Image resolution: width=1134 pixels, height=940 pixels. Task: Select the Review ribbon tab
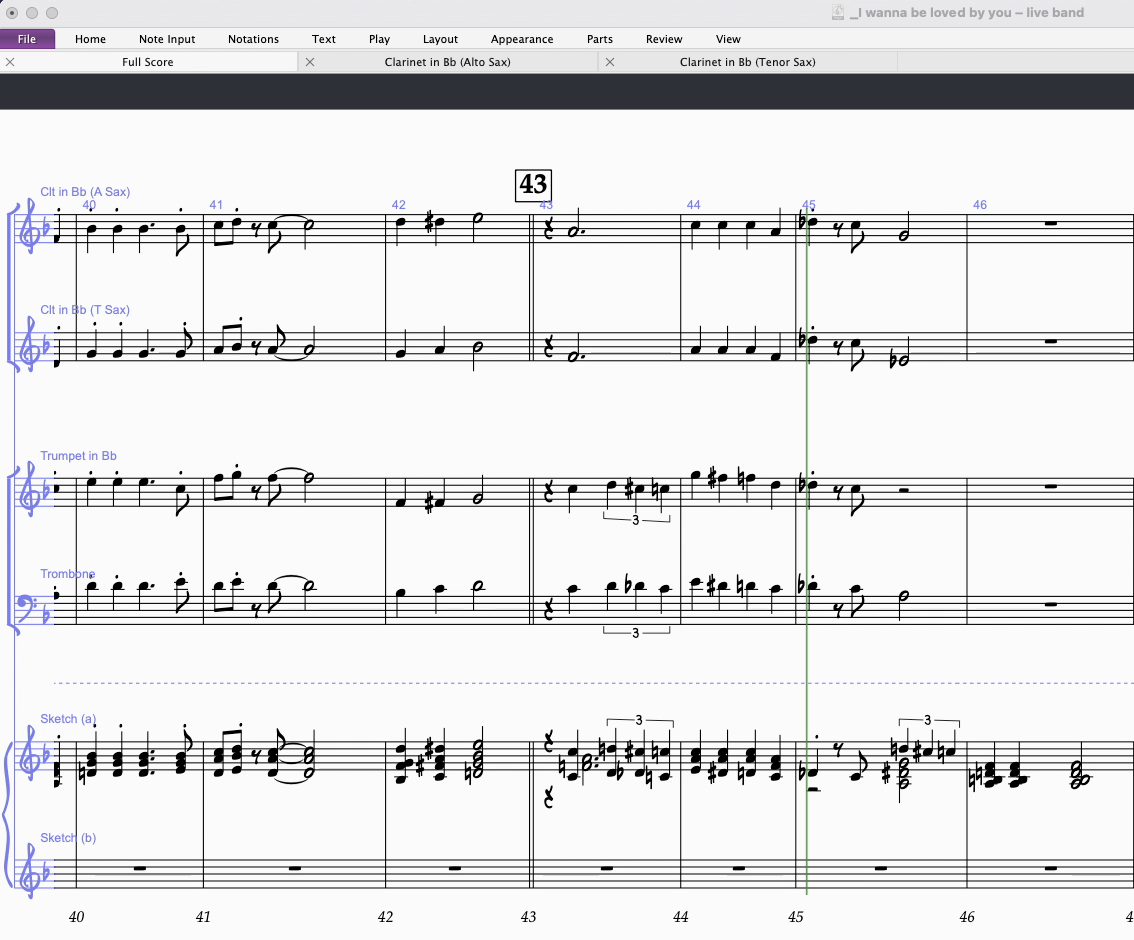pyautogui.click(x=664, y=39)
